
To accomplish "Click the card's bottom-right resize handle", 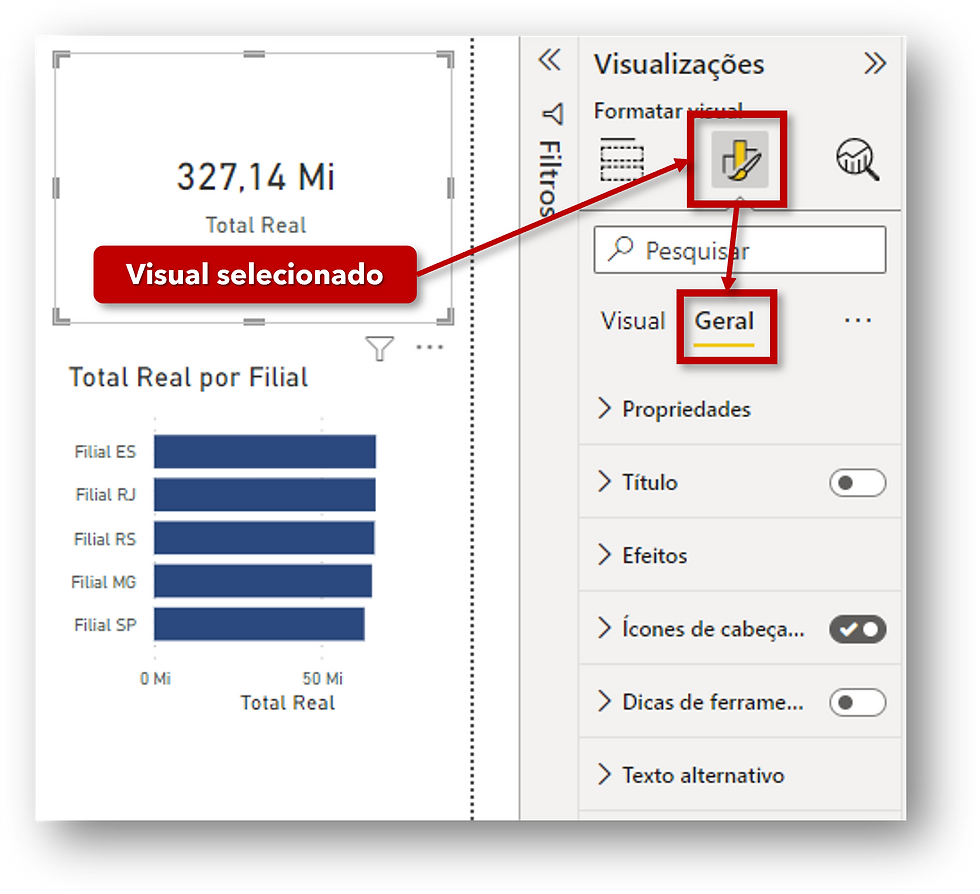I will tap(446, 317).
